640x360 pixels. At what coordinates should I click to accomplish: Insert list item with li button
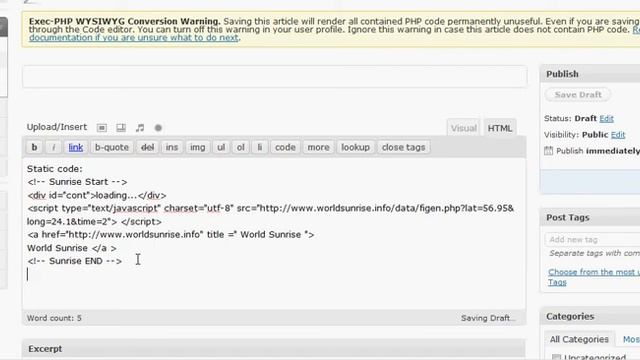[x=260, y=147]
